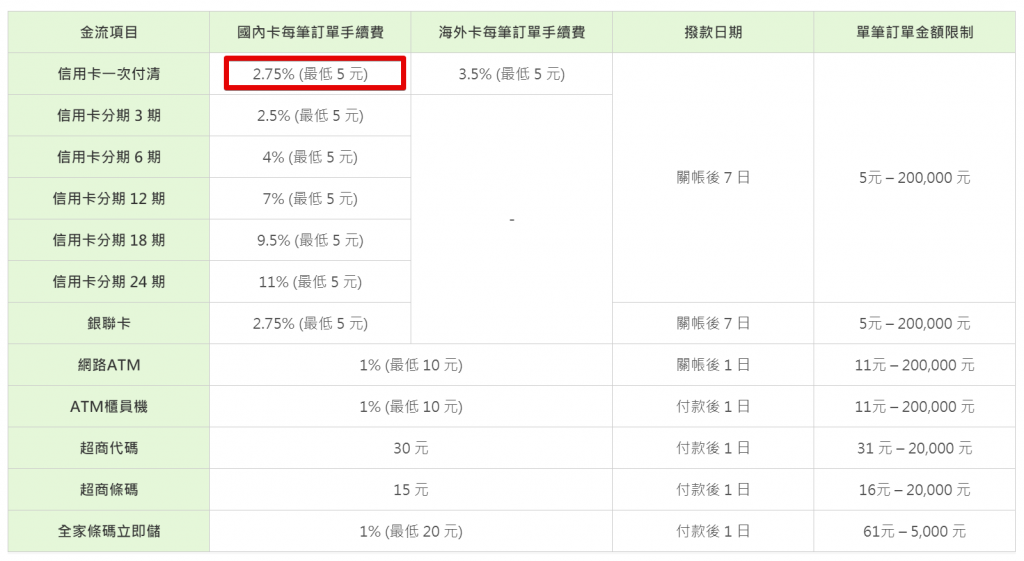
Task: Click the 4% (最低 5 元) fee cell
Action: (310, 157)
